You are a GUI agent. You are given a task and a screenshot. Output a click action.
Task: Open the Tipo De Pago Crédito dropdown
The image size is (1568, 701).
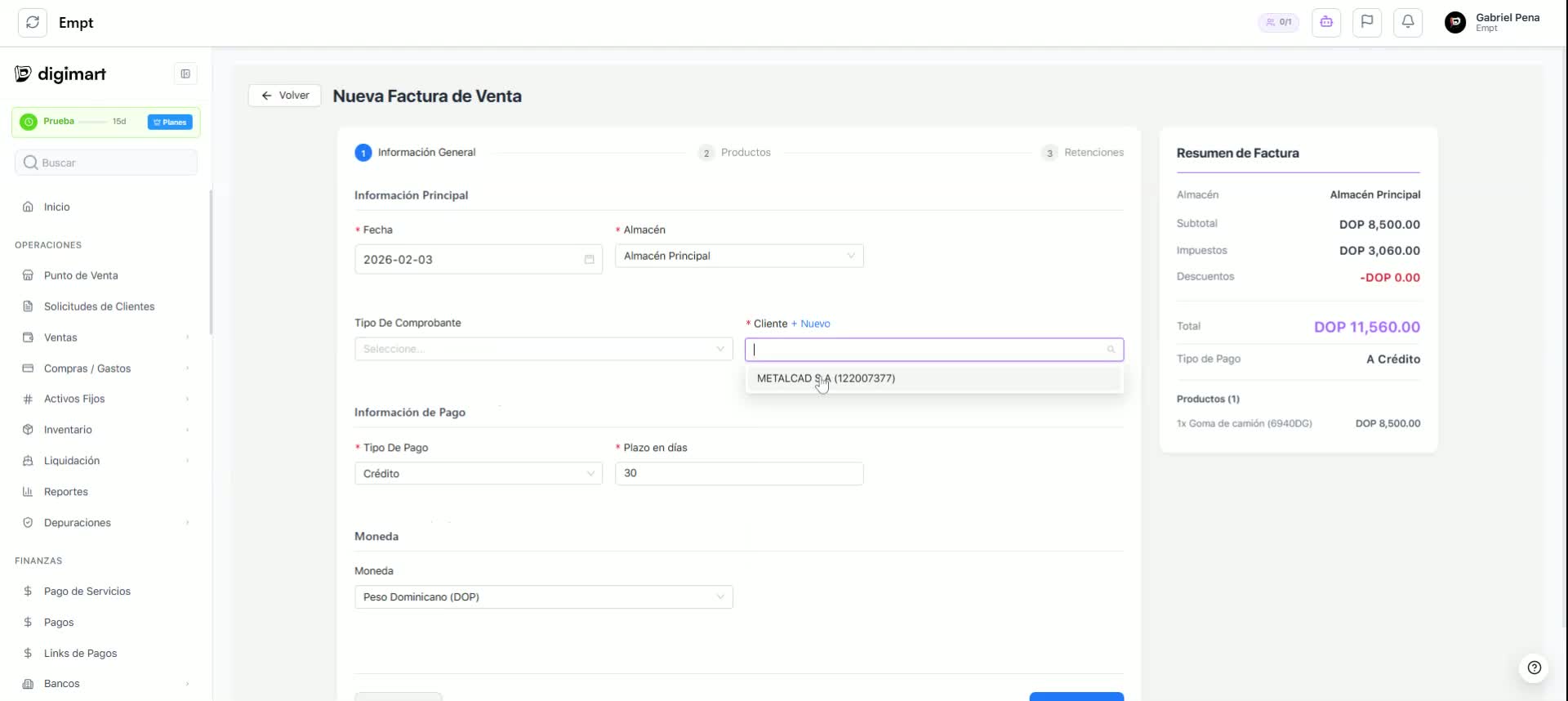478,474
